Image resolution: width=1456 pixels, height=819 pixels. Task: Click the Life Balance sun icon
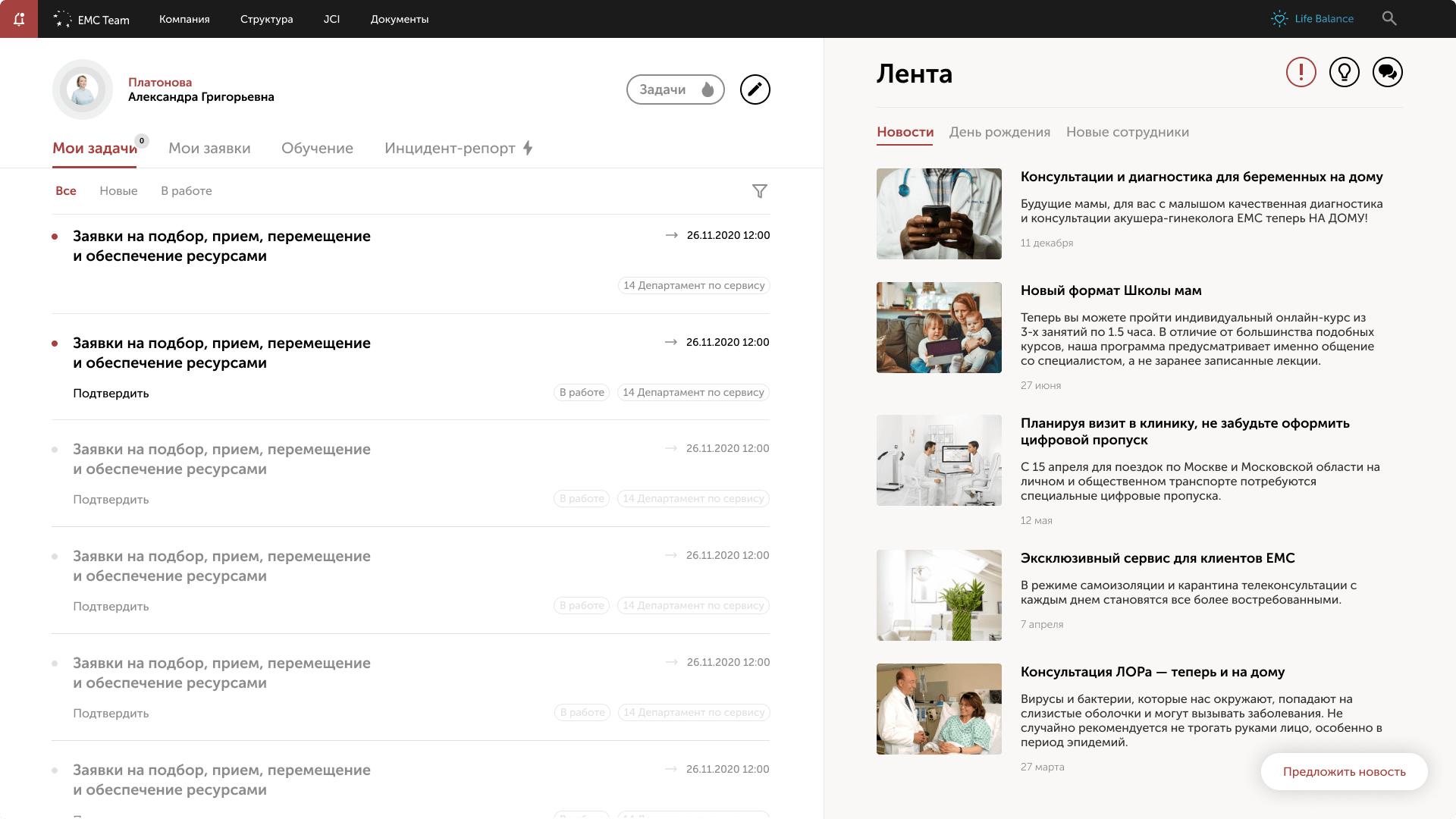(x=1279, y=19)
